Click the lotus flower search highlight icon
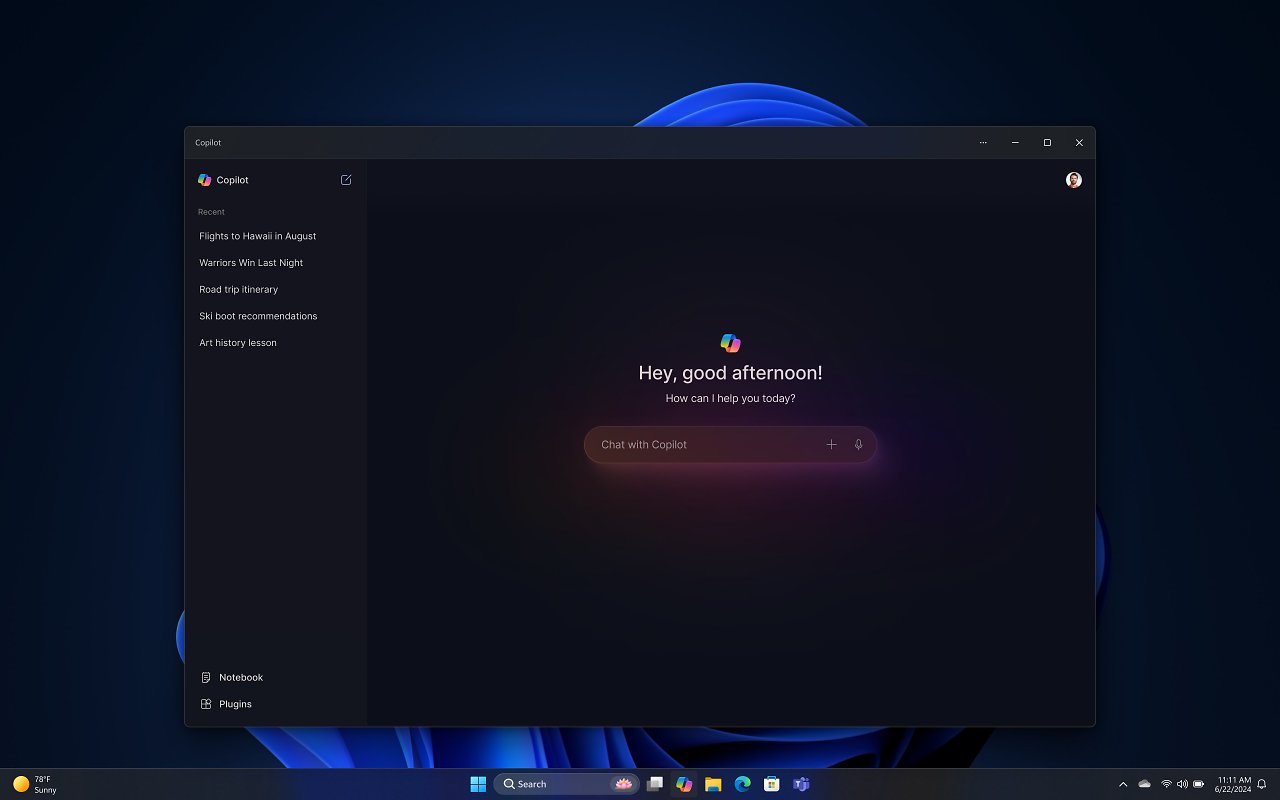 pos(623,784)
